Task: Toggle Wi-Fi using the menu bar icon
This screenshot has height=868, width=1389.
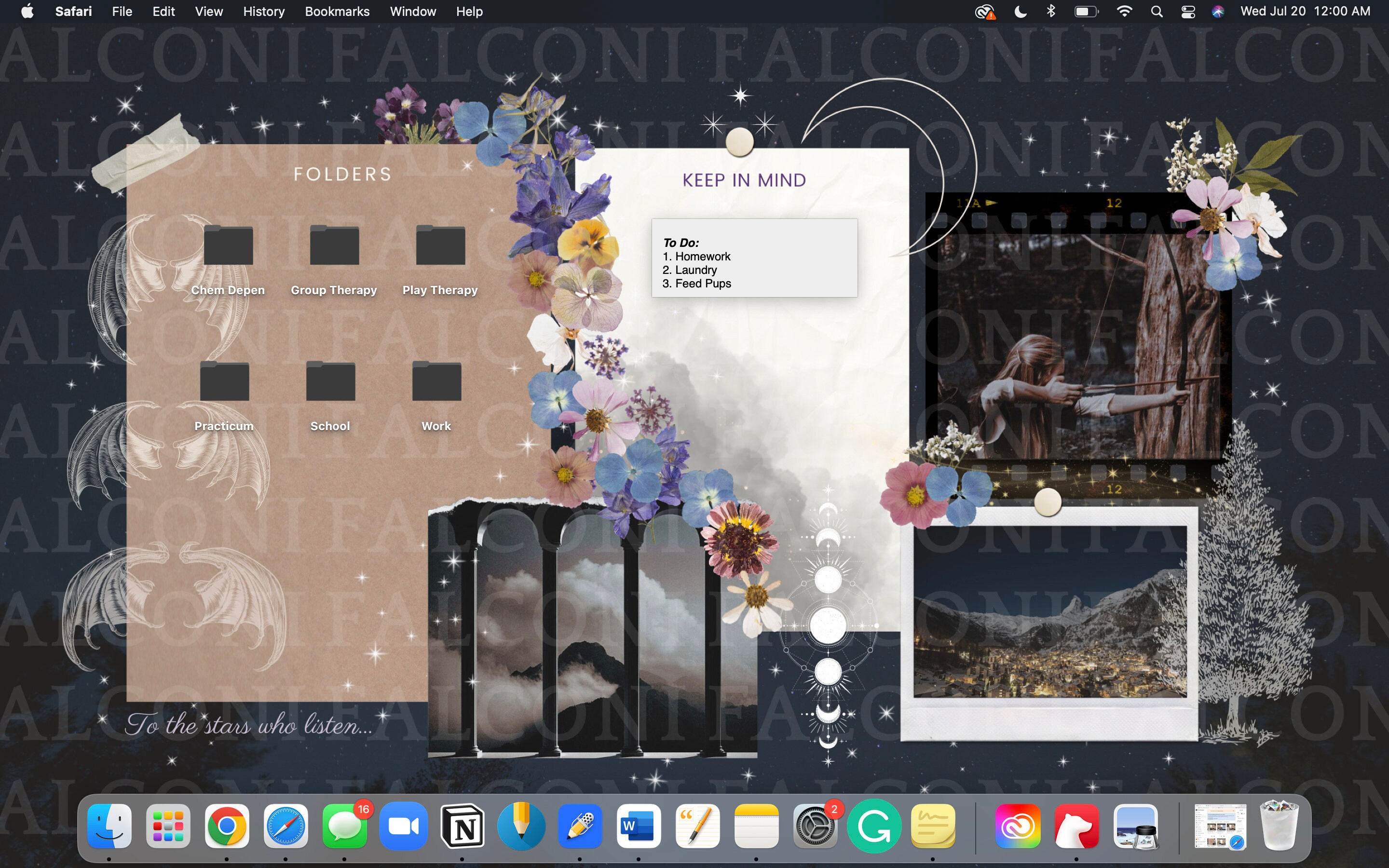Action: (1126, 11)
